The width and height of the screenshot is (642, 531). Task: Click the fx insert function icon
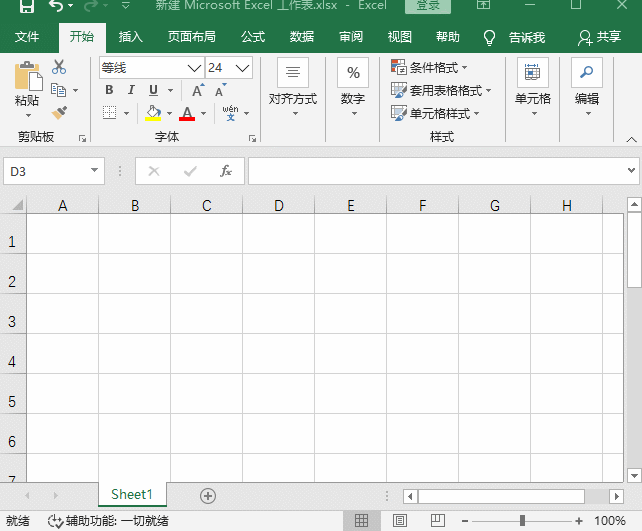[226, 171]
